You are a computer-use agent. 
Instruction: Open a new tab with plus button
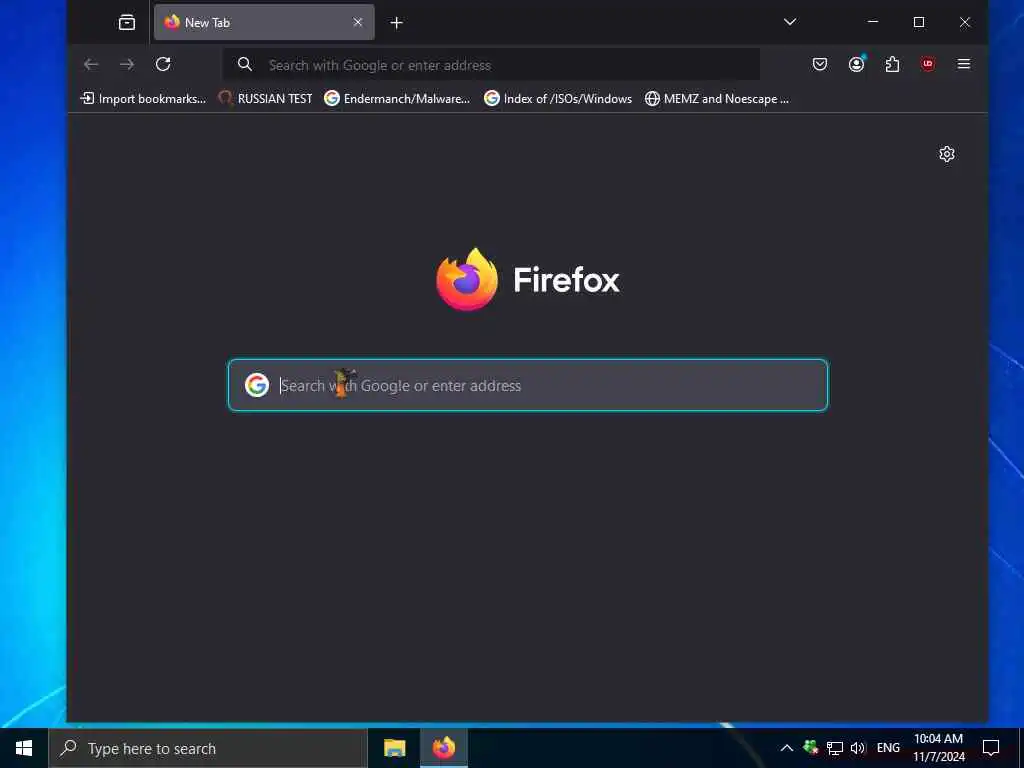click(x=396, y=23)
